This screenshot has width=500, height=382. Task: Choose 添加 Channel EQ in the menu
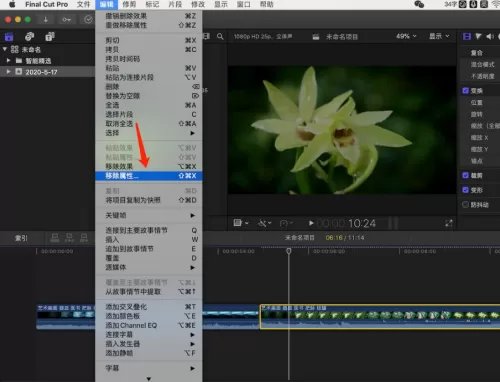(149, 325)
